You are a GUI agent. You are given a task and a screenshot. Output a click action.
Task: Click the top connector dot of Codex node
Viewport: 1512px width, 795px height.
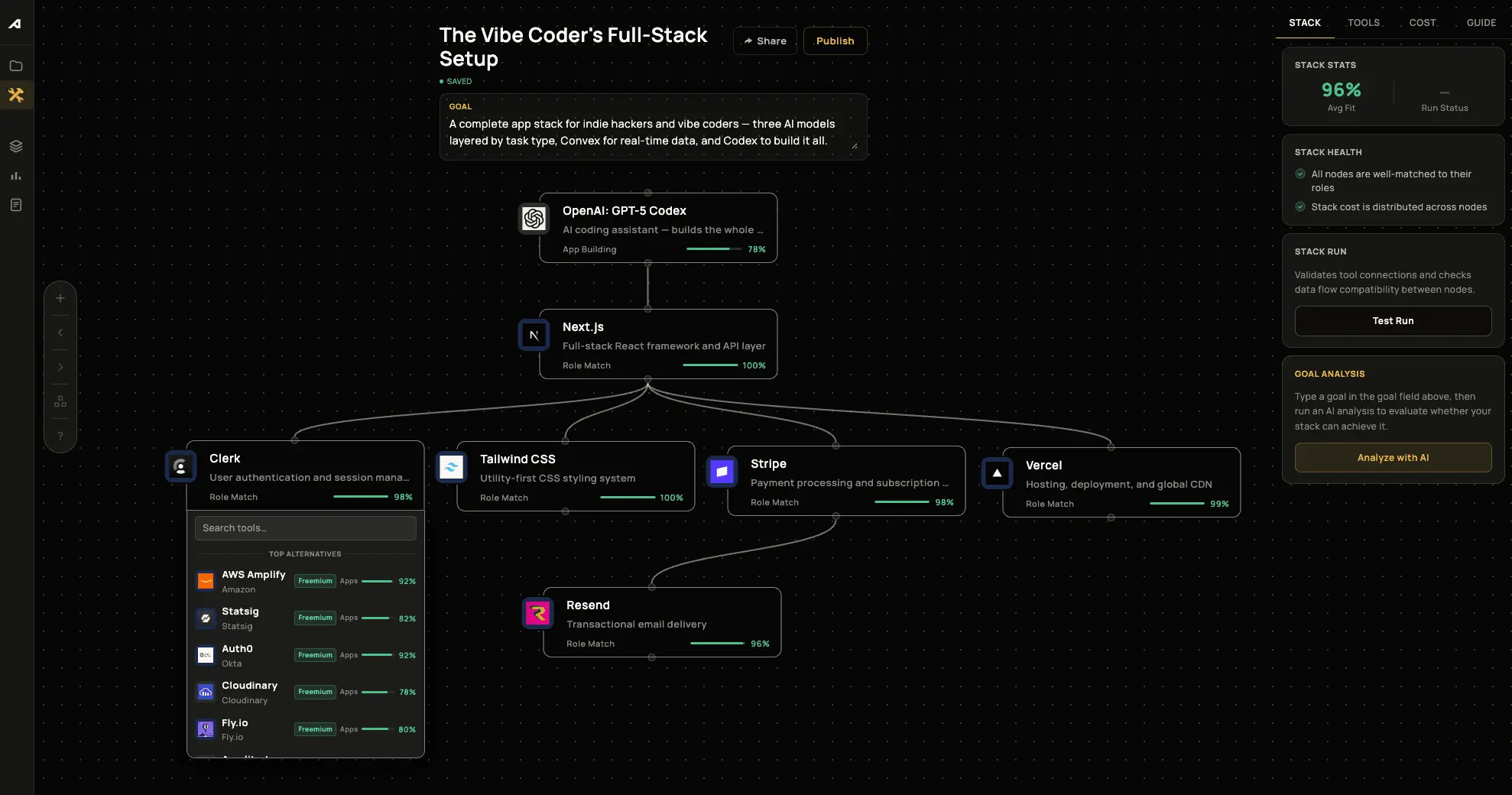[x=647, y=193]
